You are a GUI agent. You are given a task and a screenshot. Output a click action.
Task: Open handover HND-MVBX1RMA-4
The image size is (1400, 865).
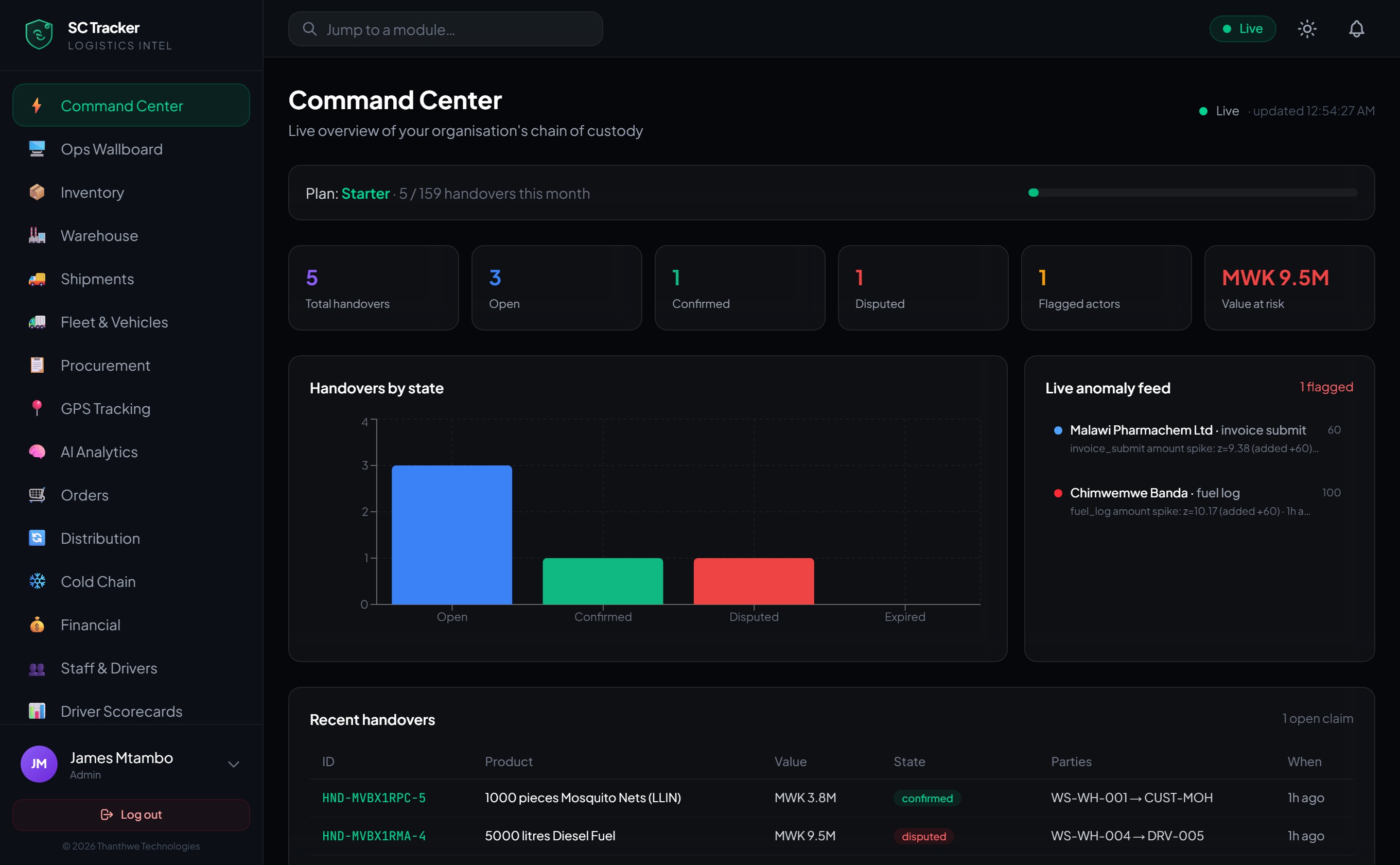374,836
